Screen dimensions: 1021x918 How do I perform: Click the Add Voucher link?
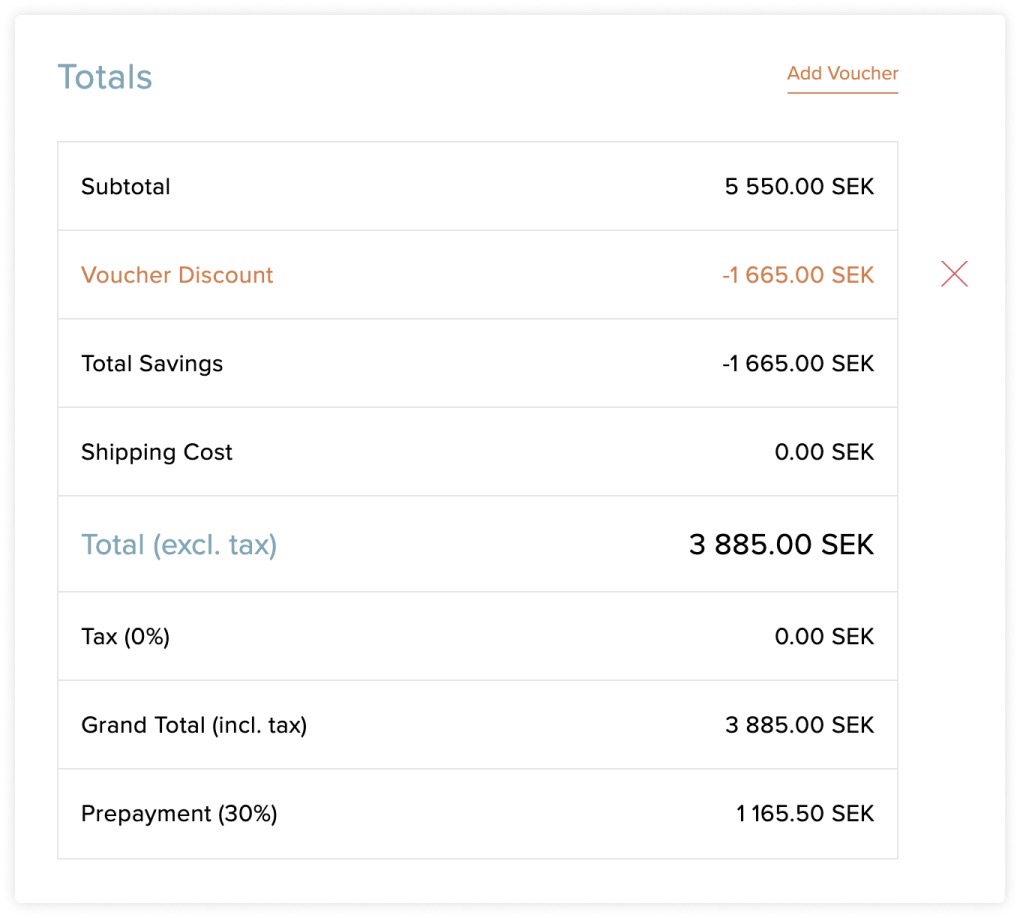(x=842, y=73)
